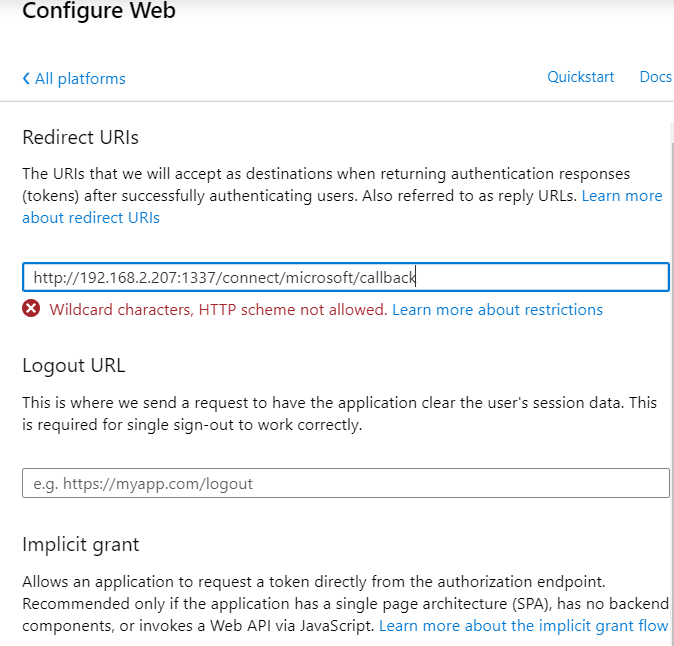Screen dimensions: 674x646
Task: Click the Configure Web panel title
Action: pyautogui.click(x=98, y=12)
